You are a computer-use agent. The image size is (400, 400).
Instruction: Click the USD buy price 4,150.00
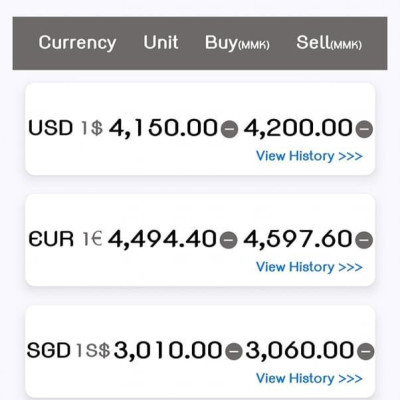coord(163,129)
